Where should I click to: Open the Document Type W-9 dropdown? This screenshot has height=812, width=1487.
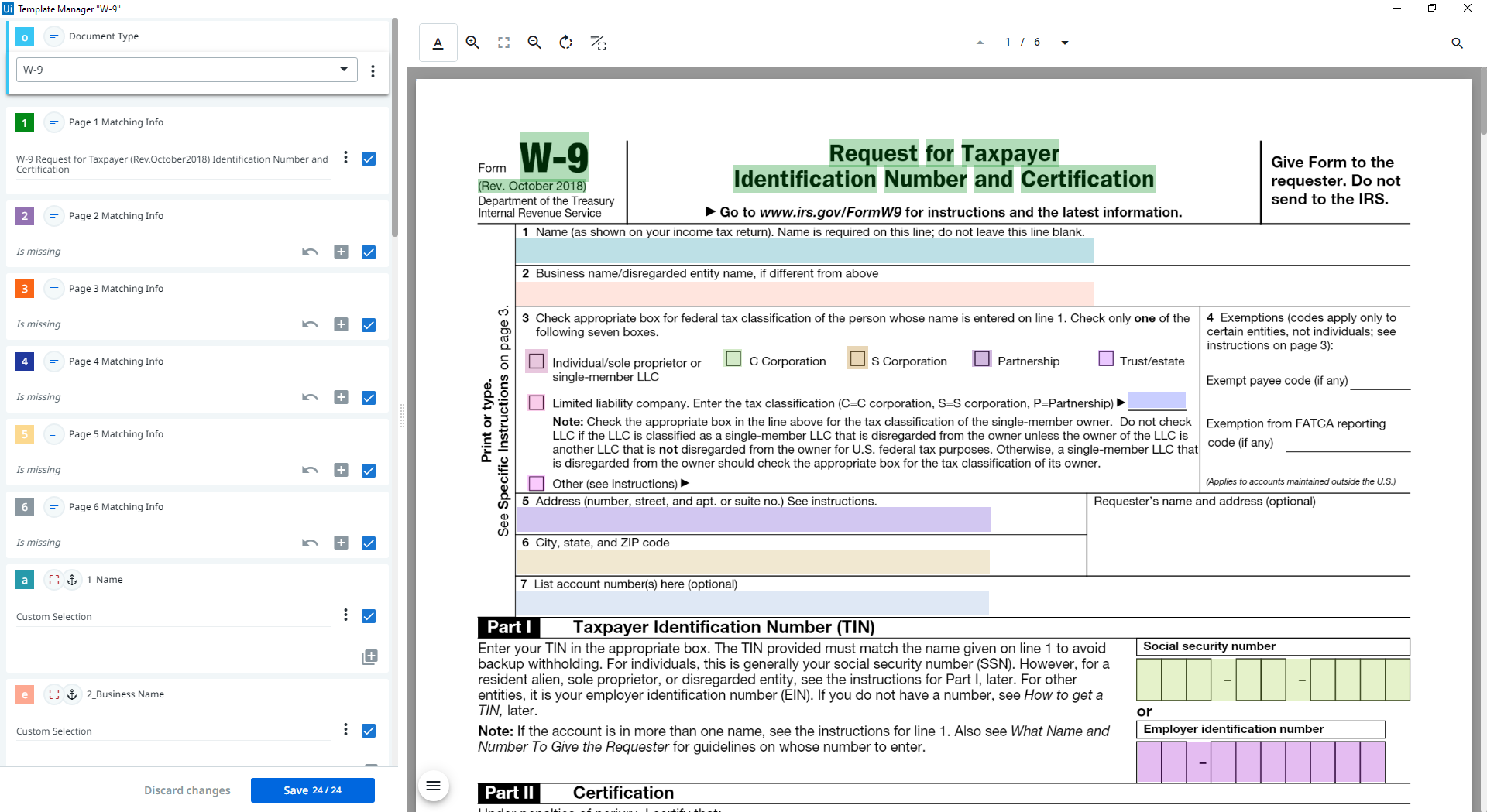[344, 69]
